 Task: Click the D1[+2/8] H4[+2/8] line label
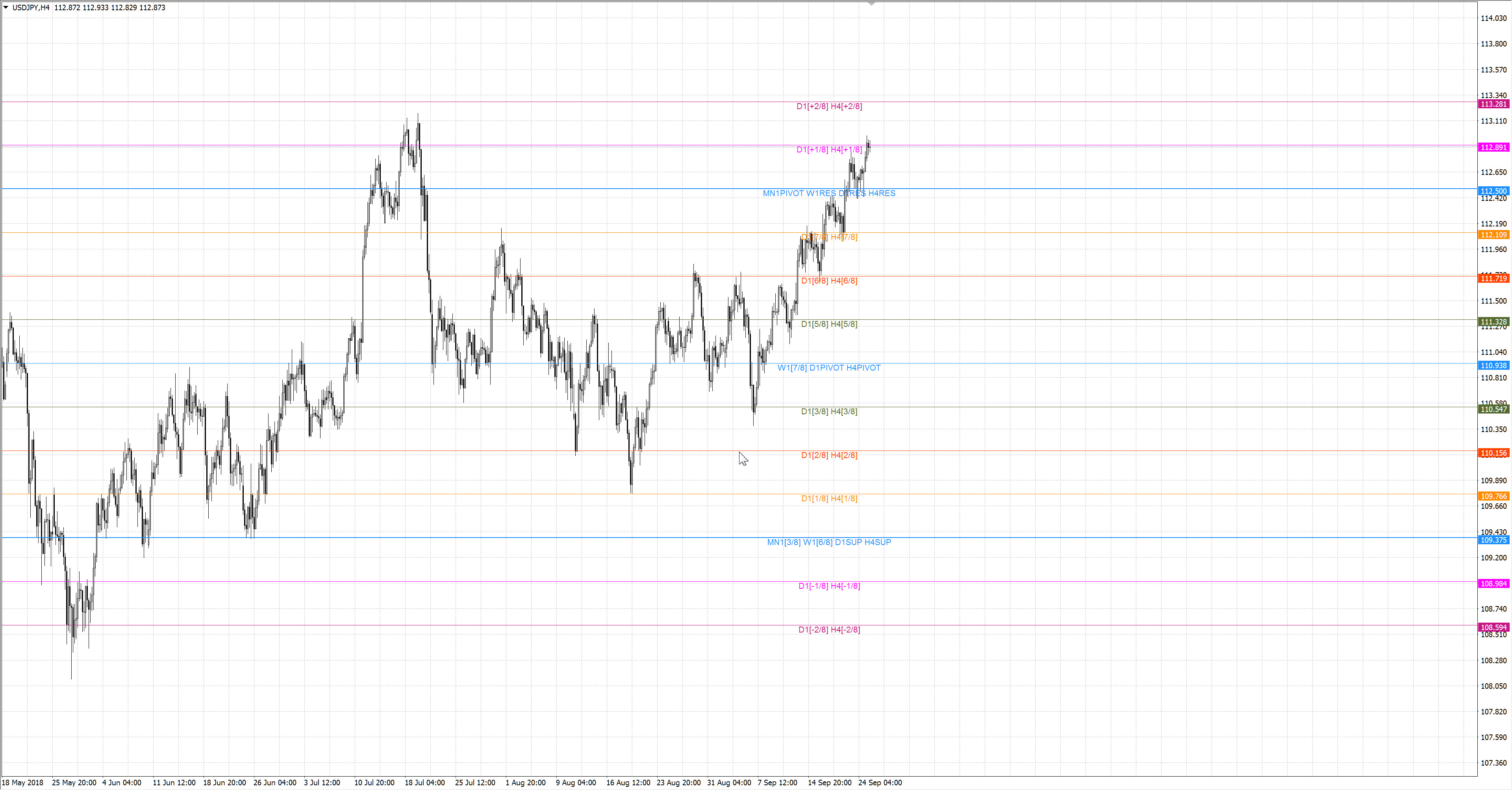pos(829,106)
